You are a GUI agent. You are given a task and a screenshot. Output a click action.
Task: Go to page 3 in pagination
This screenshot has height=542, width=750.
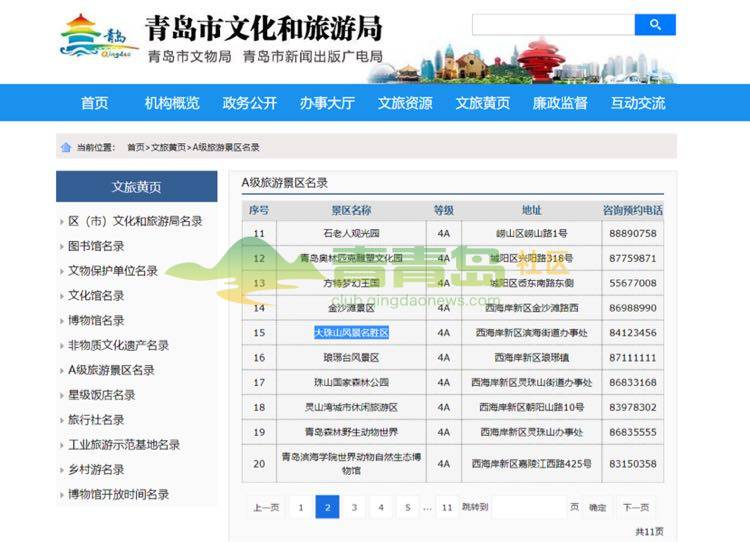click(354, 507)
